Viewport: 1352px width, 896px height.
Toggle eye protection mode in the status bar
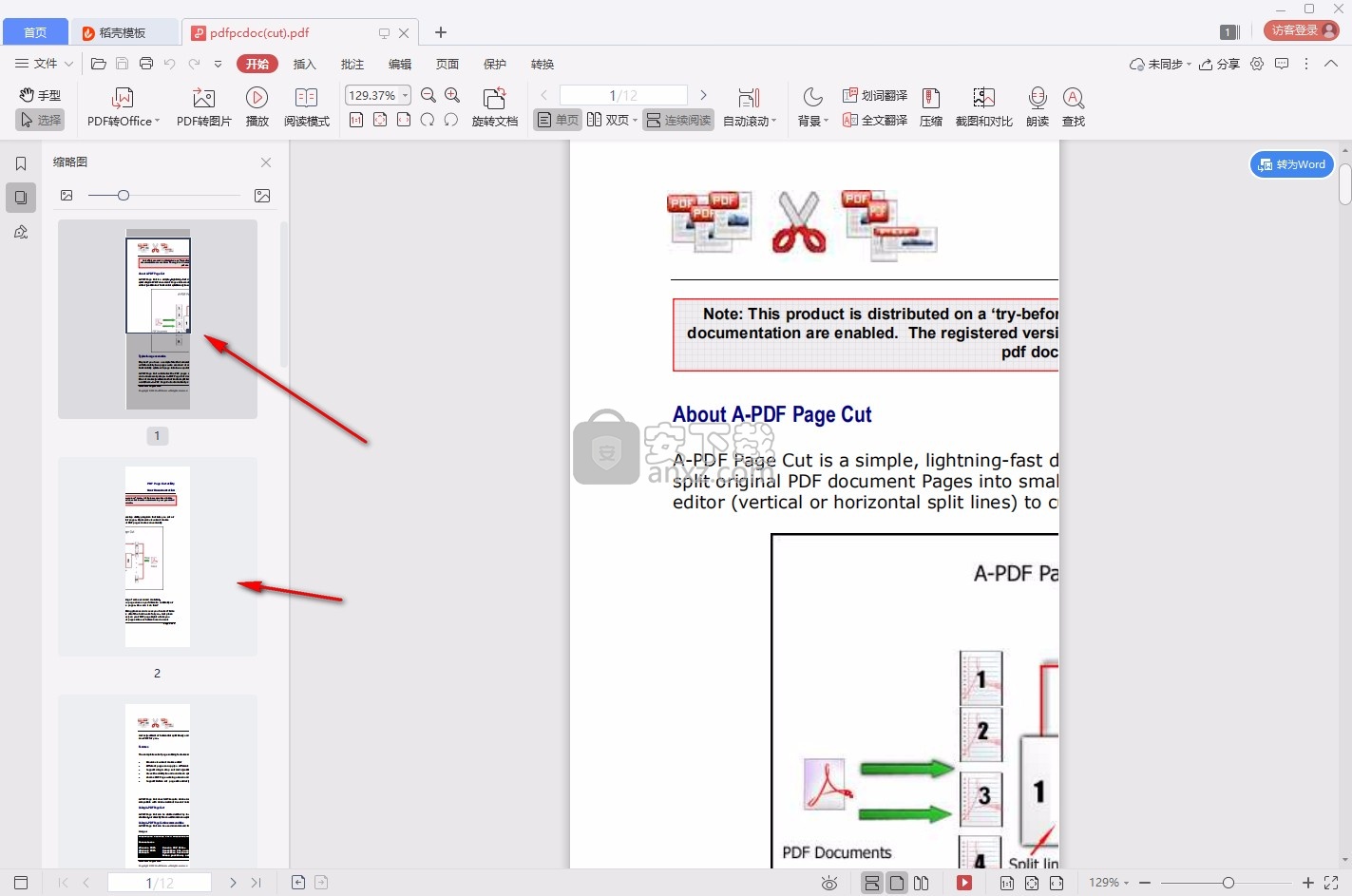pyautogui.click(x=829, y=884)
